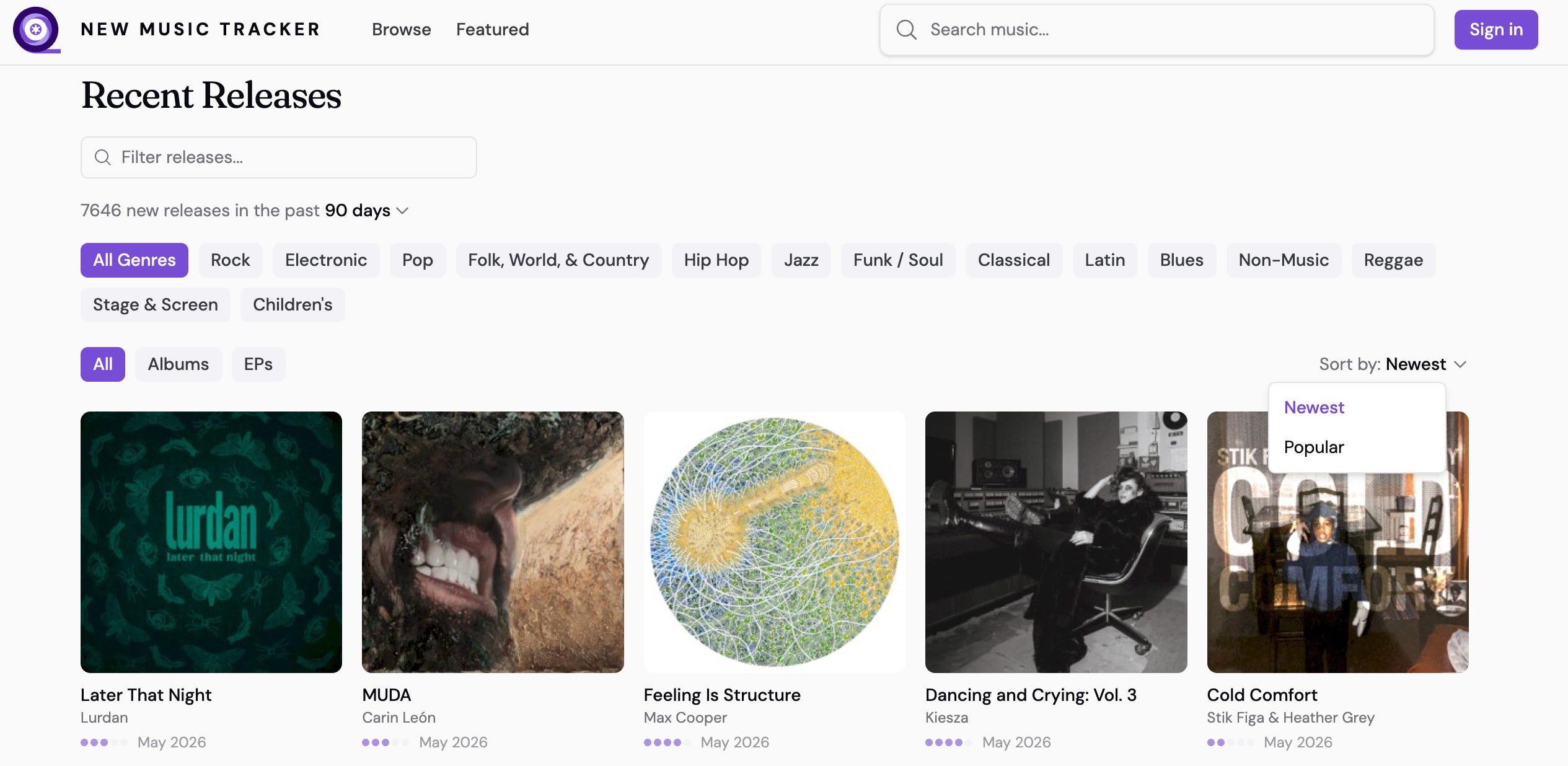Click the Sign in button
Screen dimensions: 1568x766
[x=1496, y=29]
